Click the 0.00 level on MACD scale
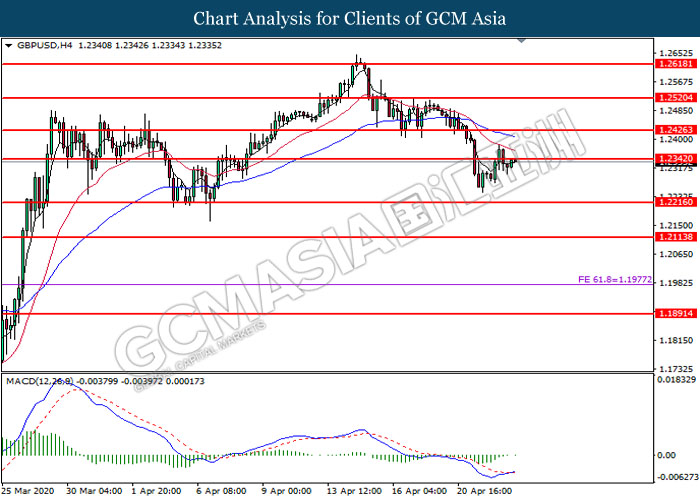The width and height of the screenshot is (700, 500). (667, 455)
